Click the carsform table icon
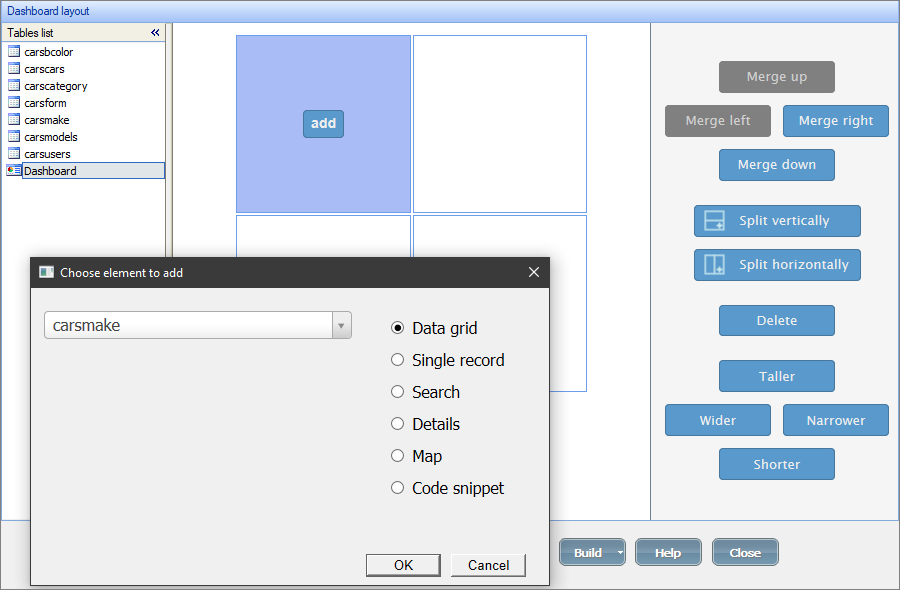Screen dimensions: 900x590 pos(13,102)
